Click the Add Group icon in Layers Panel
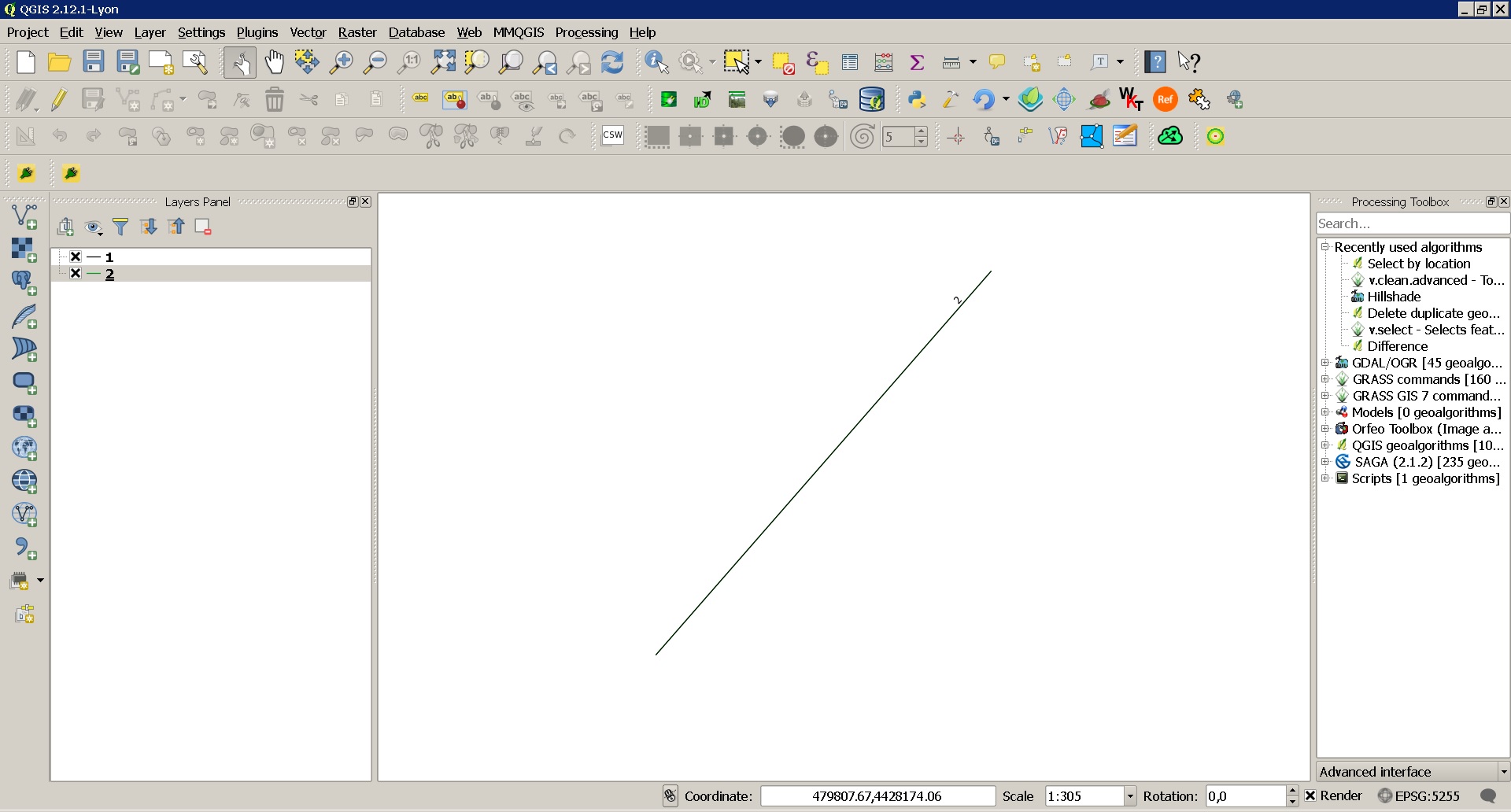1511x812 pixels. pos(65,227)
